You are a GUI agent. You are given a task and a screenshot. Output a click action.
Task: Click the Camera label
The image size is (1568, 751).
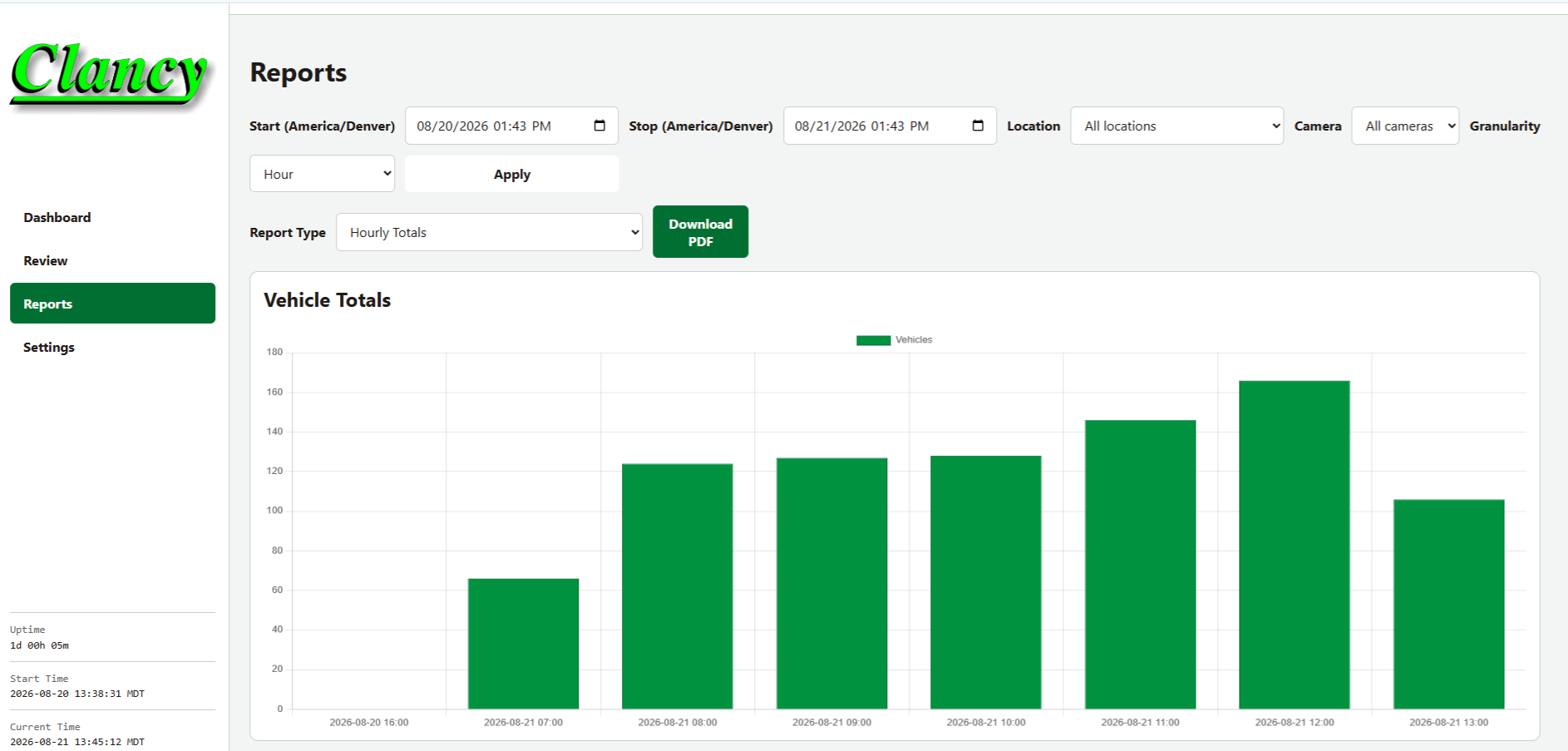click(1318, 126)
